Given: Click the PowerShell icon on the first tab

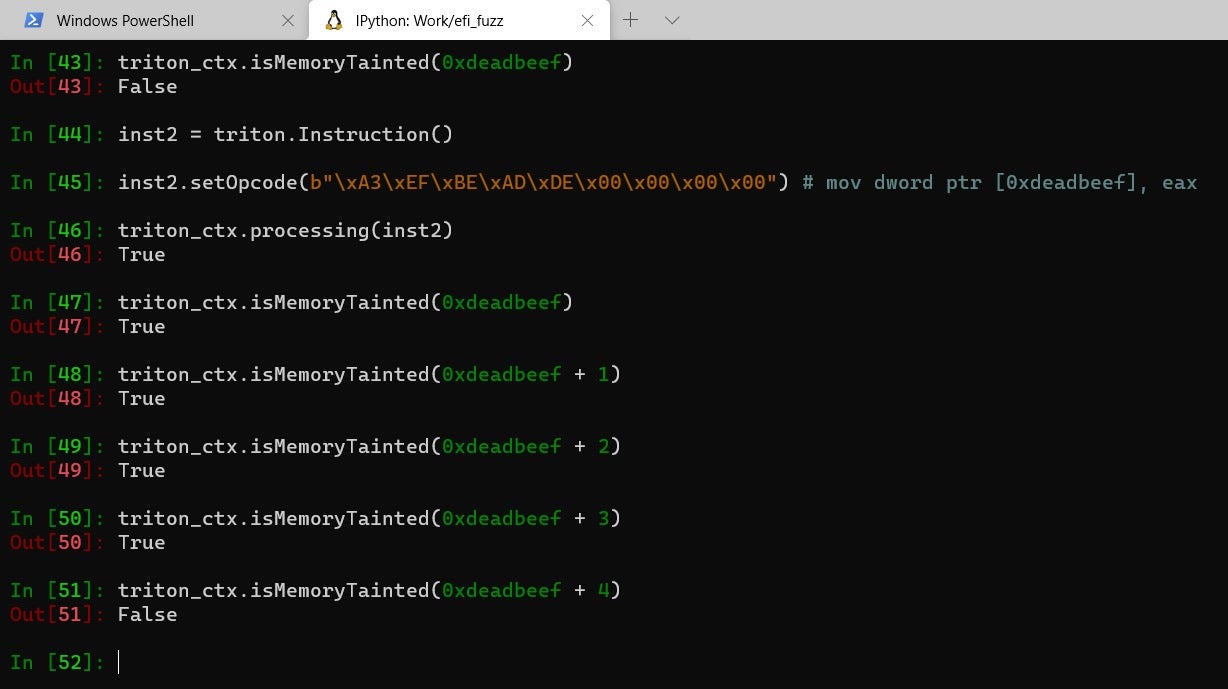Looking at the screenshot, I should click(x=34, y=20).
